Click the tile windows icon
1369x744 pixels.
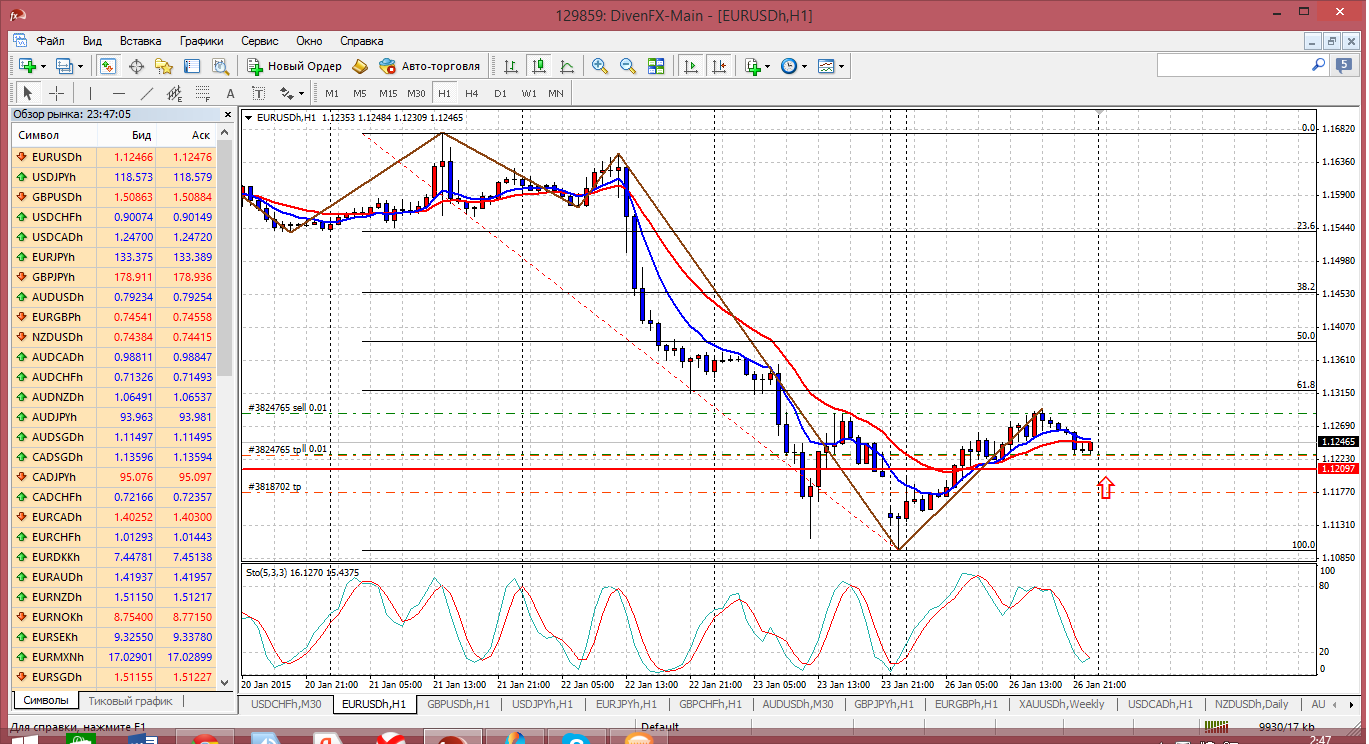(x=656, y=66)
